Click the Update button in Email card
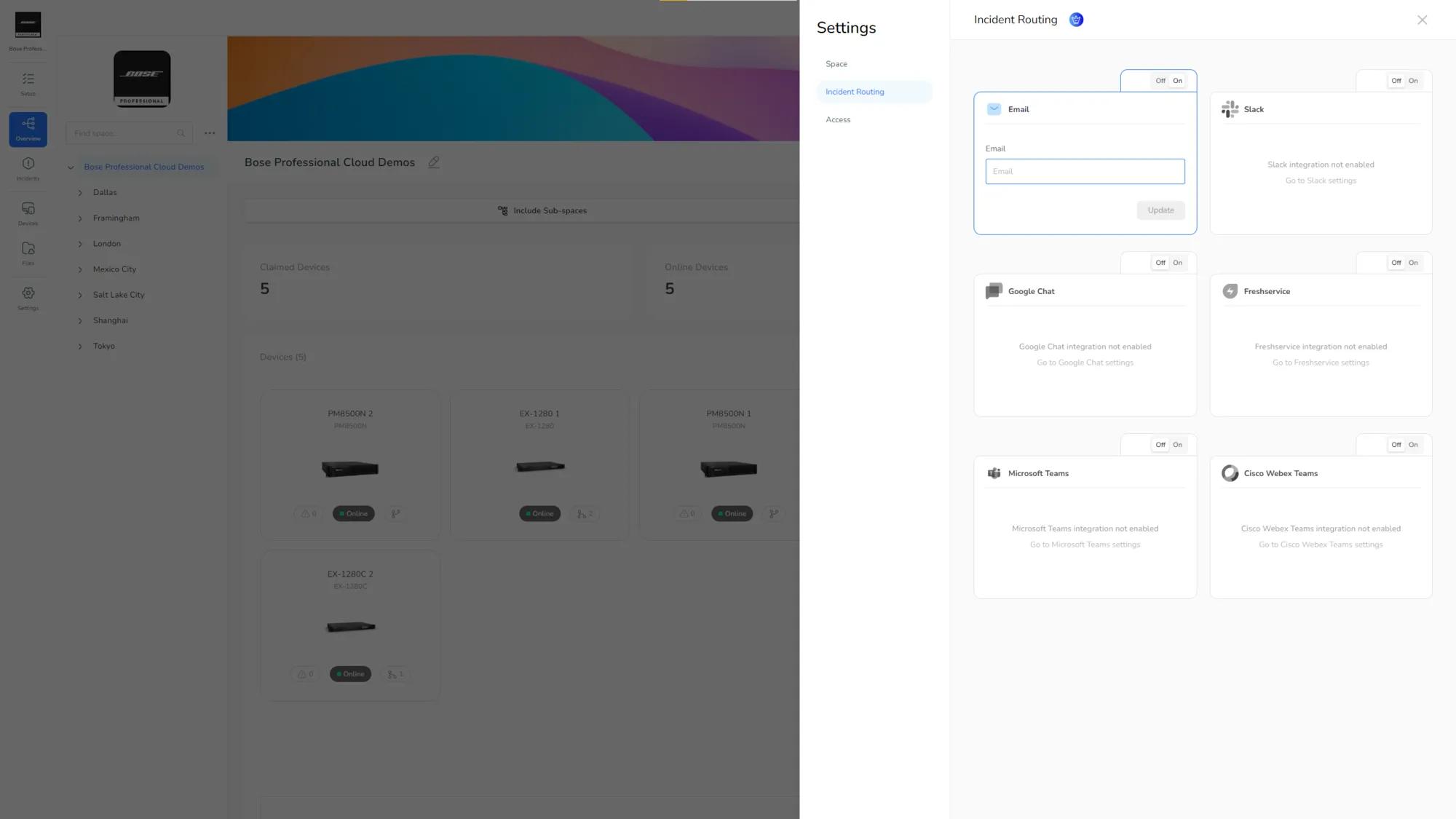The width and height of the screenshot is (1456, 819). (1160, 210)
